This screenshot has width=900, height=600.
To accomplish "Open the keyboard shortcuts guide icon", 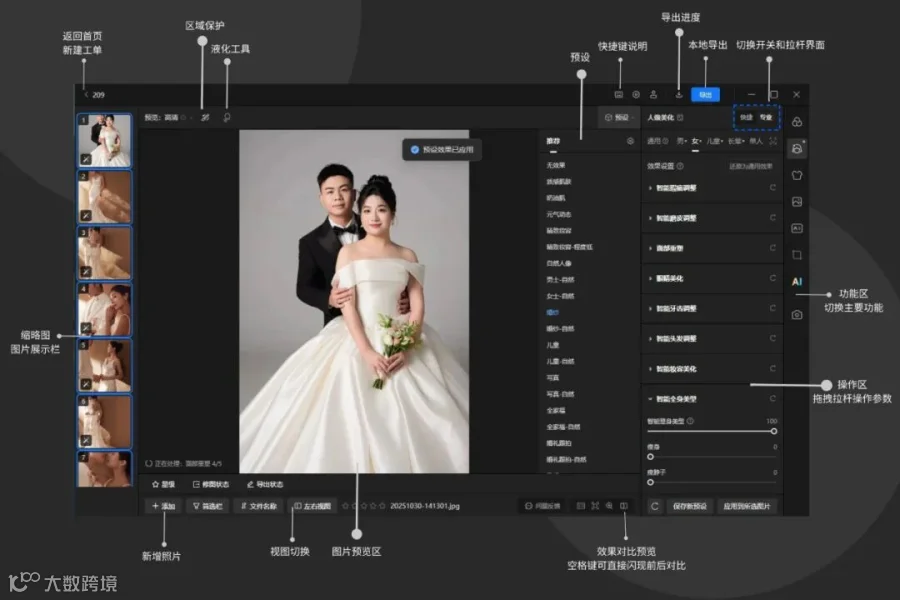I will (x=619, y=95).
